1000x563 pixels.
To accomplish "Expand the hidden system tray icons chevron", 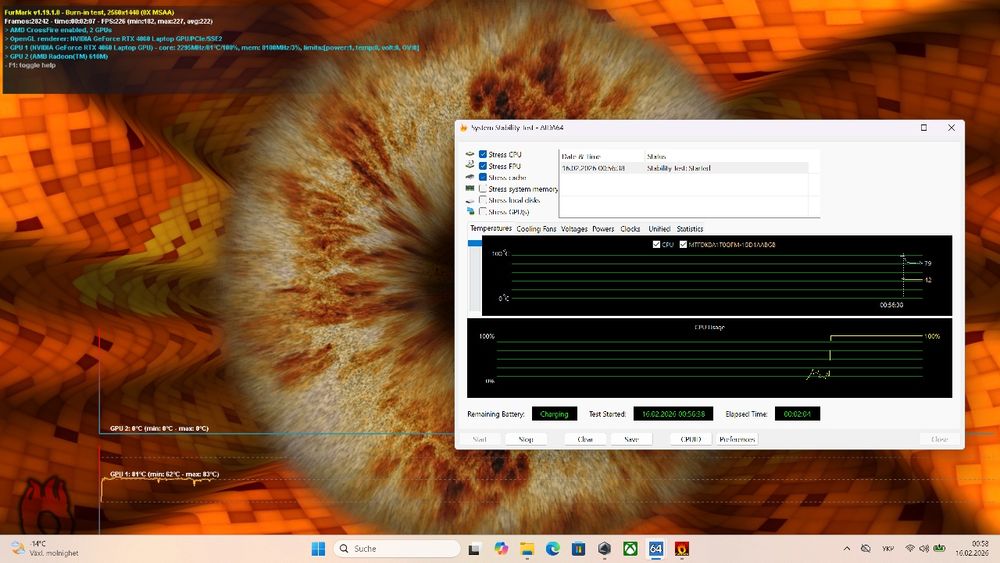I will (847, 549).
